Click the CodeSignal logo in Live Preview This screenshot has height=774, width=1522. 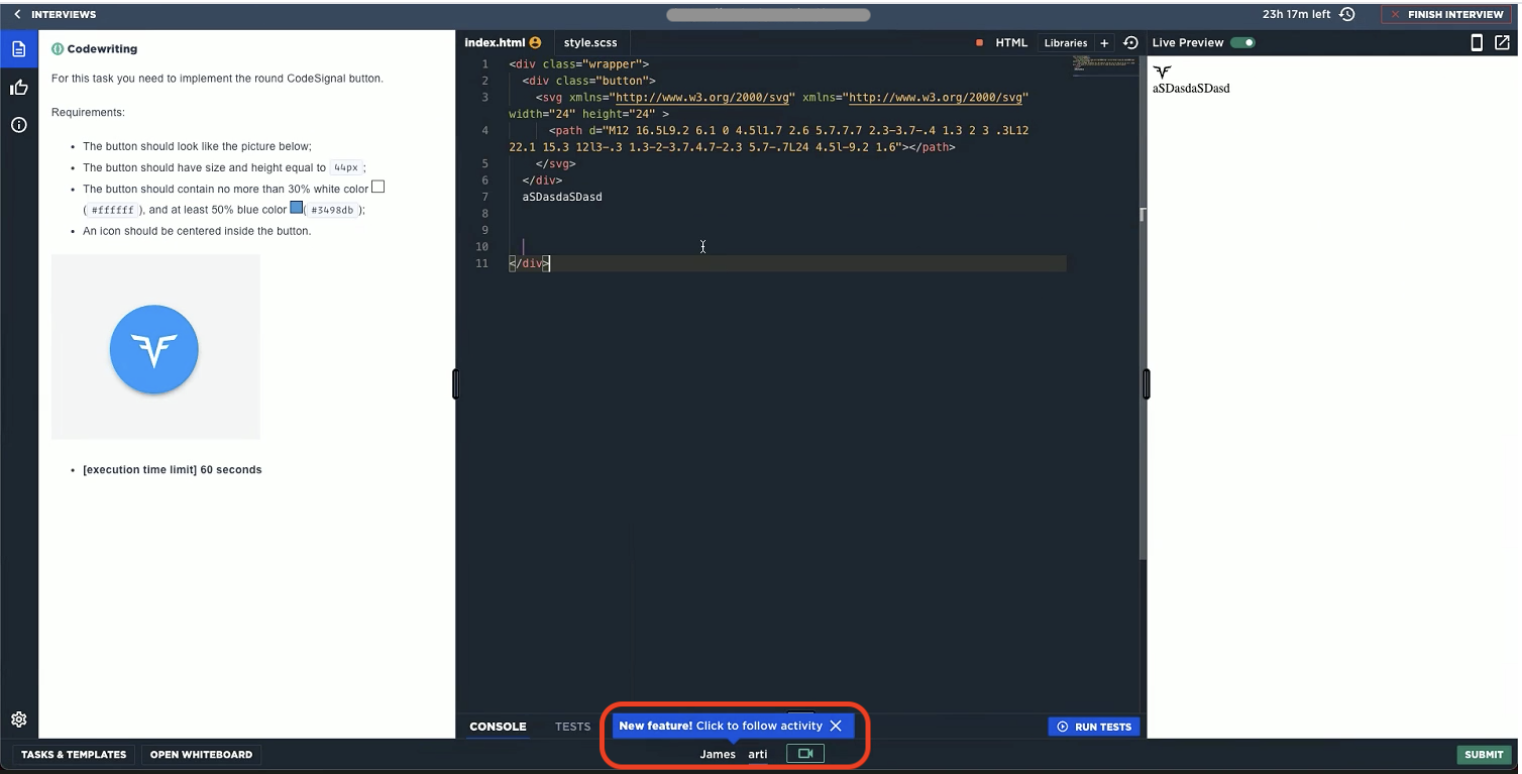pos(1162,72)
